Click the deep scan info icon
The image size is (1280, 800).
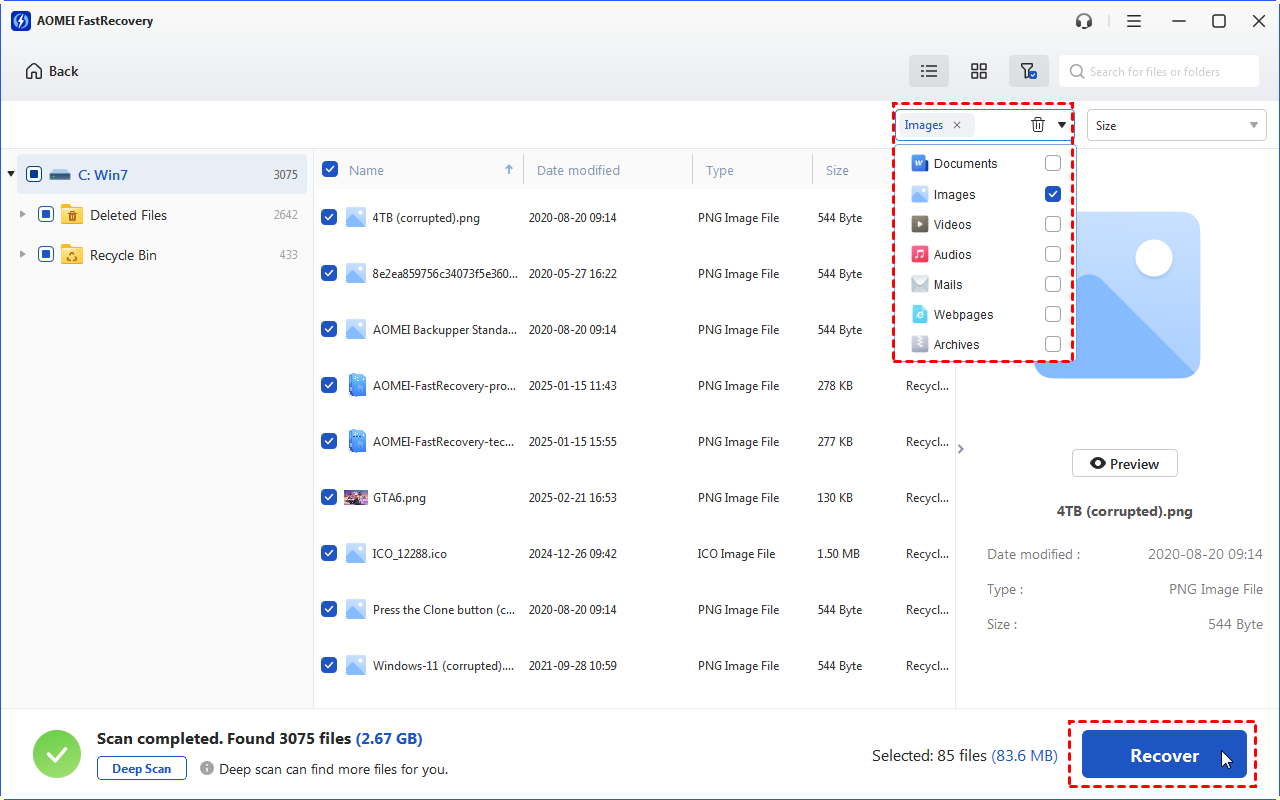click(207, 769)
